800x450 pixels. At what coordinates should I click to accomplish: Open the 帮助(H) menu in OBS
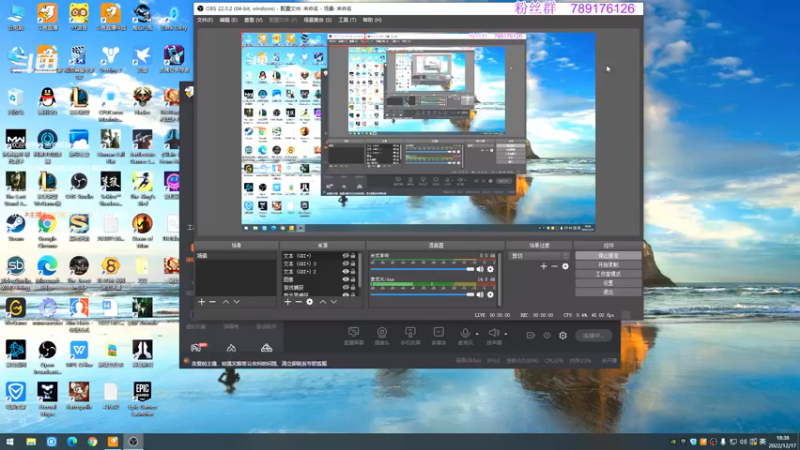(372, 20)
